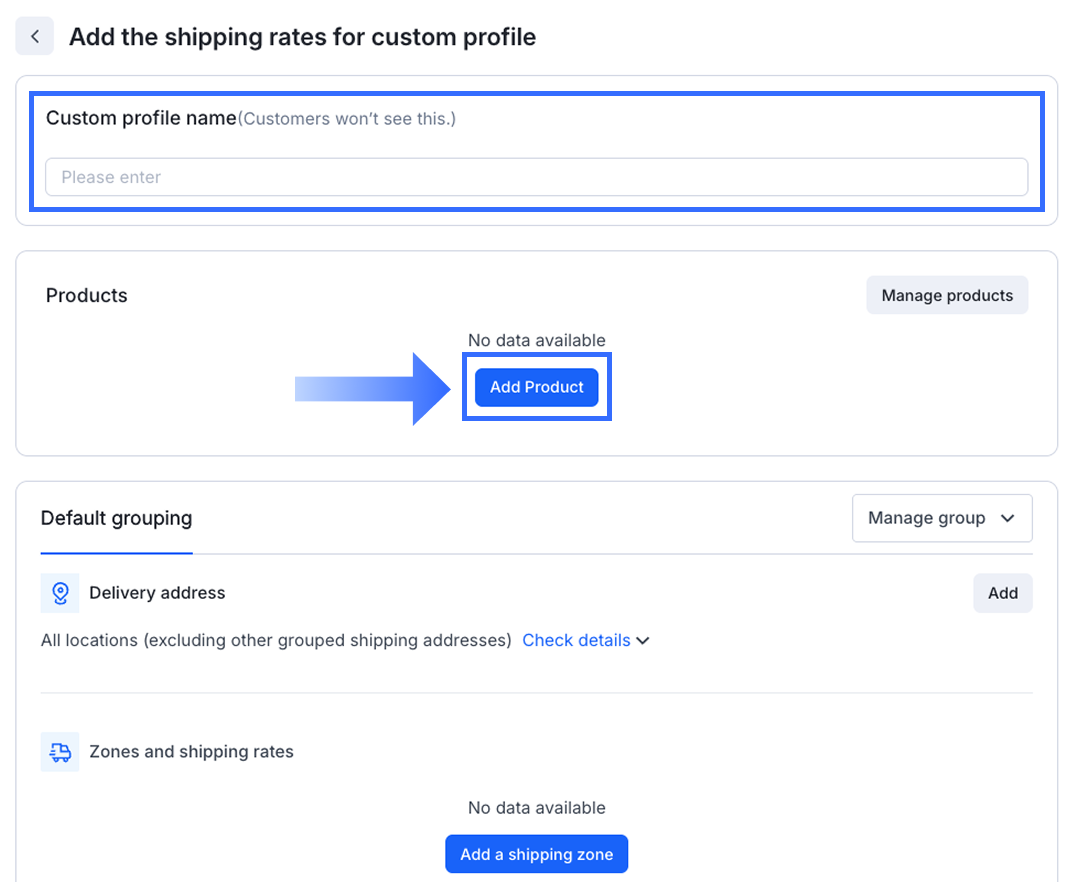Click the Zones and shipping rates label
The image size is (1078, 882).
pyautogui.click(x=191, y=752)
